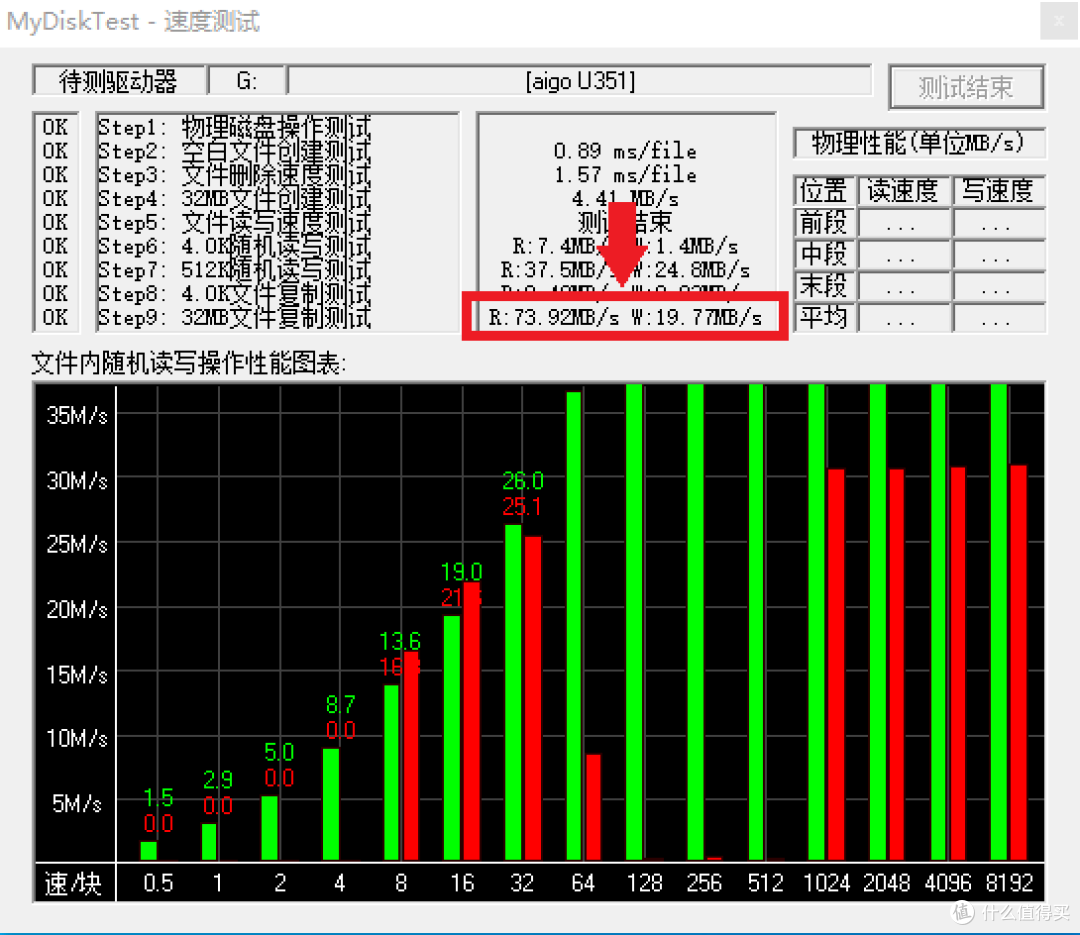The height and width of the screenshot is (935, 1080).
Task: Click the OK status beside Step5
Action: click(55, 223)
